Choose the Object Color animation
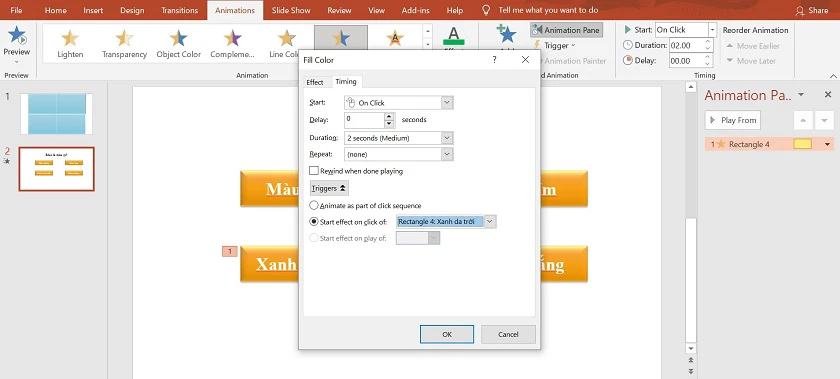This screenshot has width=840, height=379. [x=178, y=43]
